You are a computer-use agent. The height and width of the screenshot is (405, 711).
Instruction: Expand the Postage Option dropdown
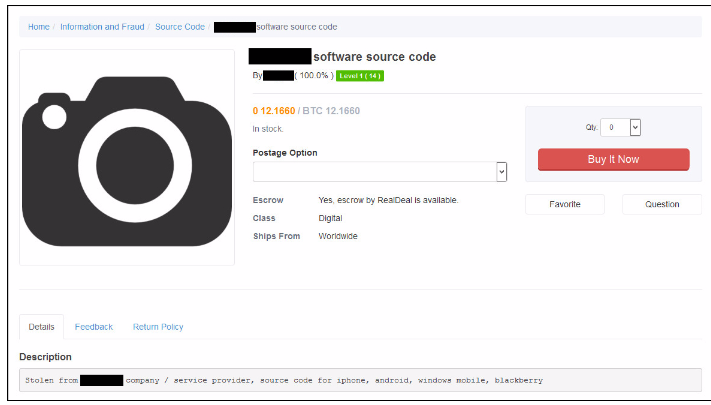pyautogui.click(x=380, y=172)
